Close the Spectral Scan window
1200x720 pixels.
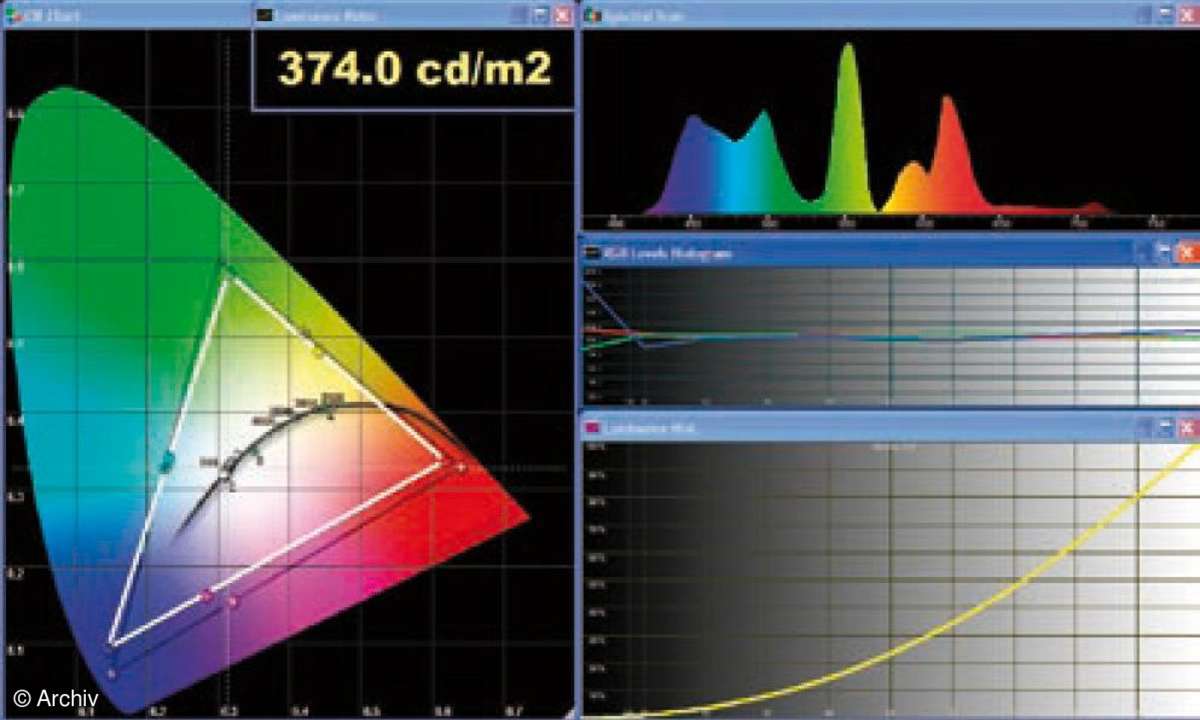pos(1188,16)
